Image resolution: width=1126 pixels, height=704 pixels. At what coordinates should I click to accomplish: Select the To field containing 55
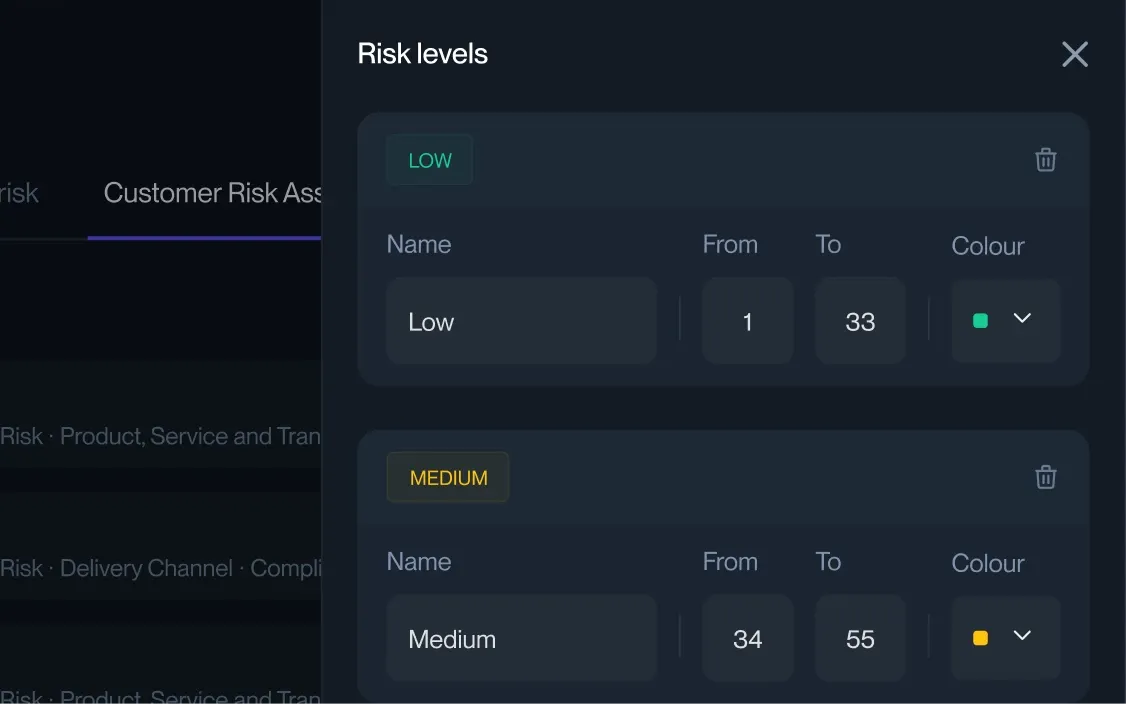[859, 638]
